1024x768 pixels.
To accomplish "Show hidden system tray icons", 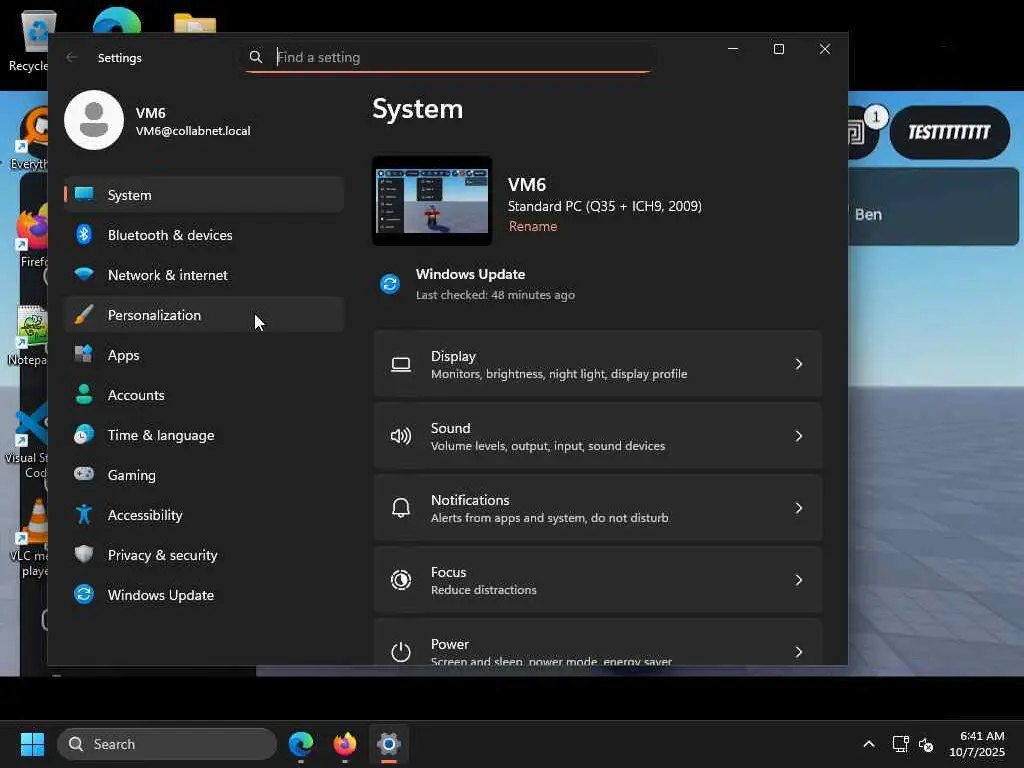I will coord(868,744).
